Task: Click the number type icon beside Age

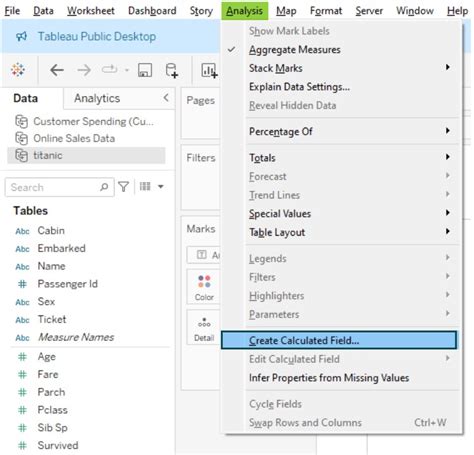Action: tap(22, 357)
